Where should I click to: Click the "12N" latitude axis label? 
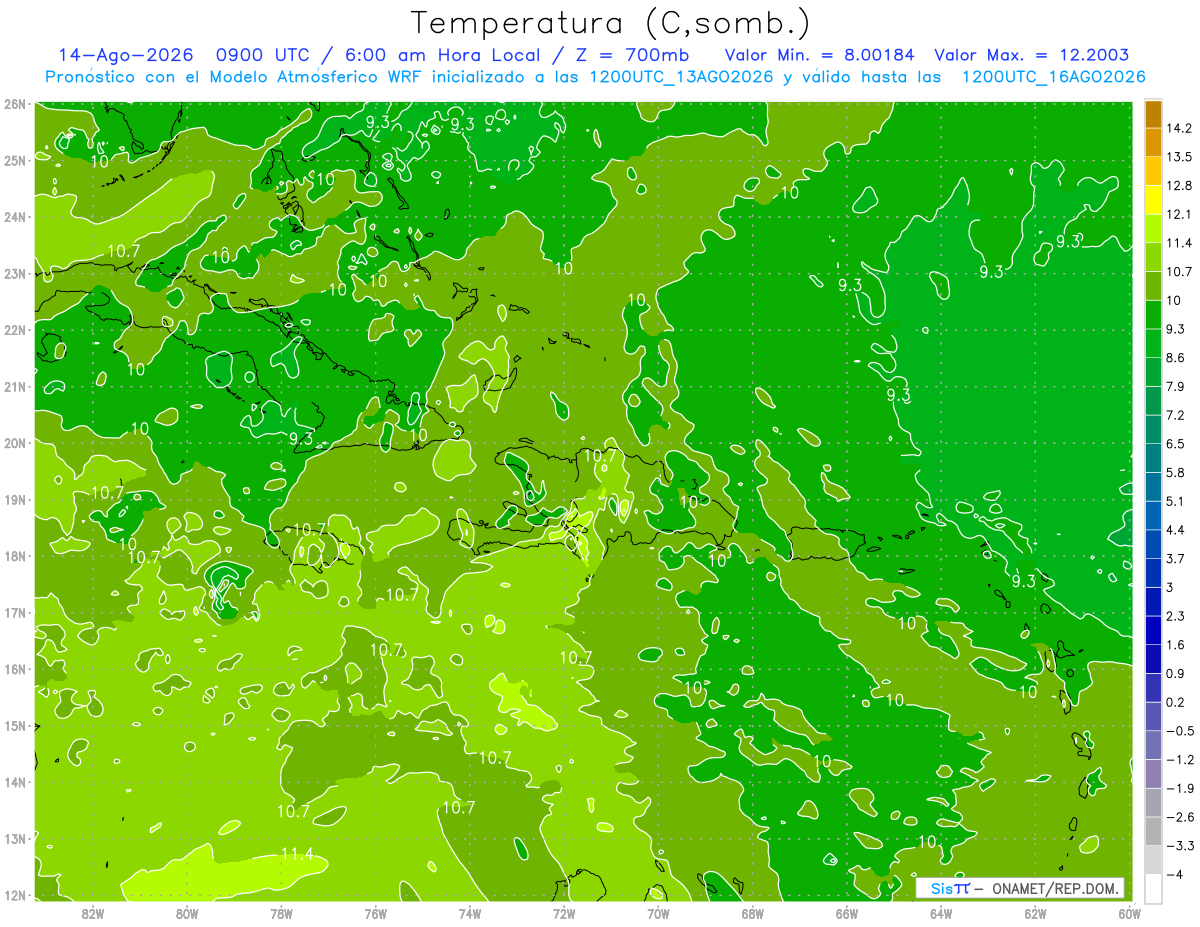(x=15, y=895)
